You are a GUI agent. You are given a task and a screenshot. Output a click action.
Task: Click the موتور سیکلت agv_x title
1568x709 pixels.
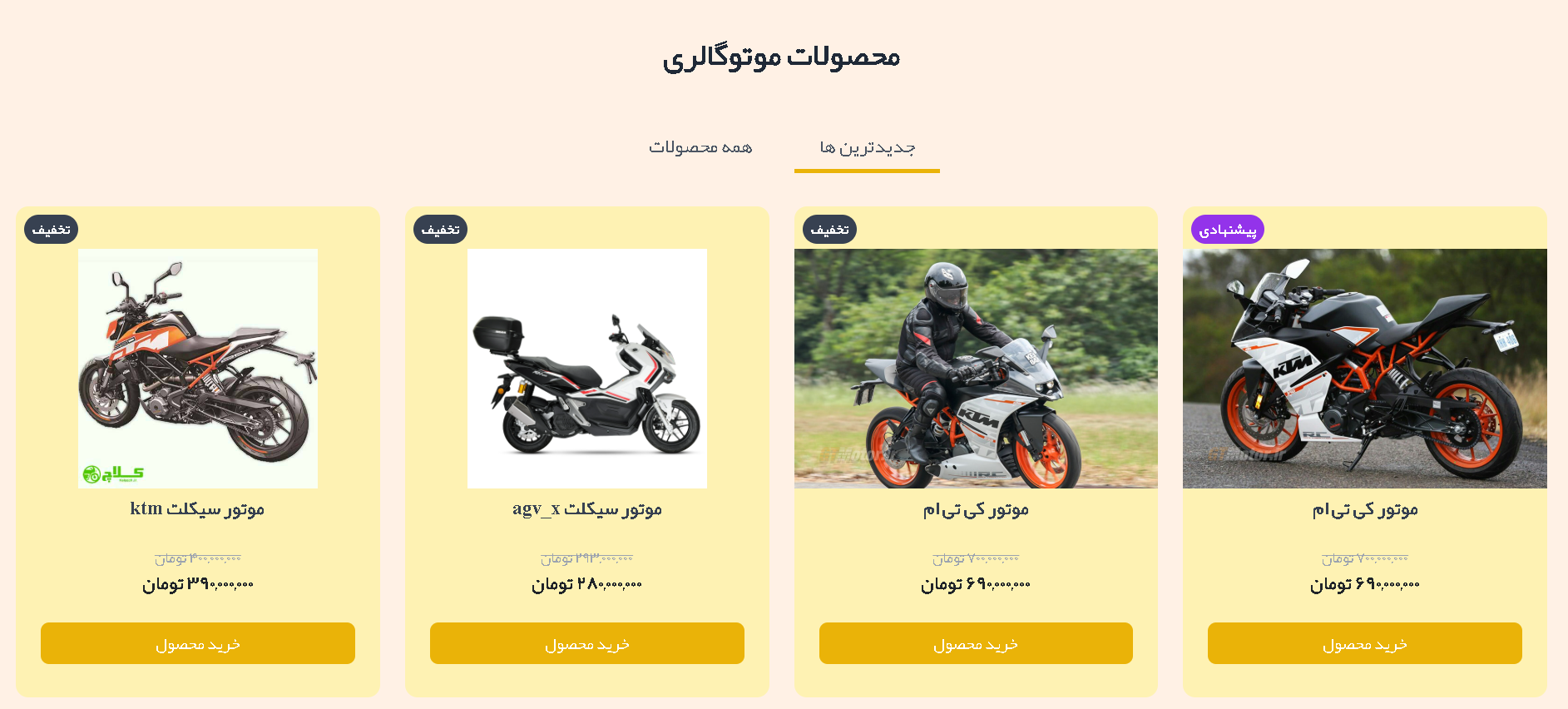(587, 508)
